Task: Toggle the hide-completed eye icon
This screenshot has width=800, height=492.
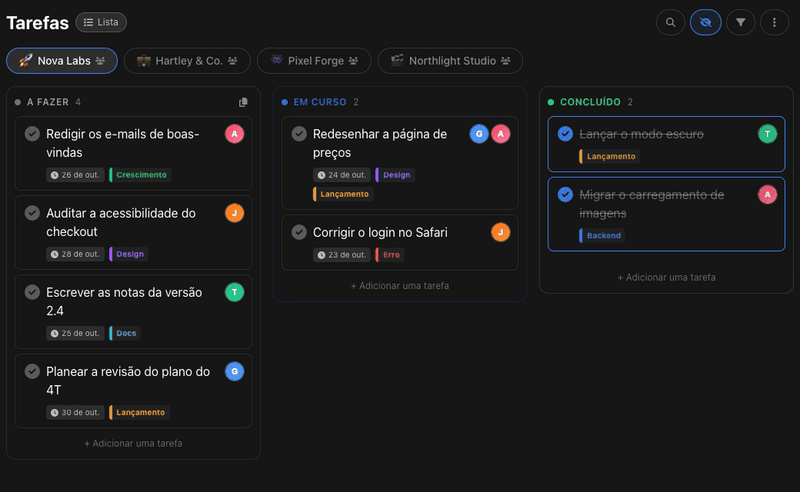Action: click(x=706, y=22)
